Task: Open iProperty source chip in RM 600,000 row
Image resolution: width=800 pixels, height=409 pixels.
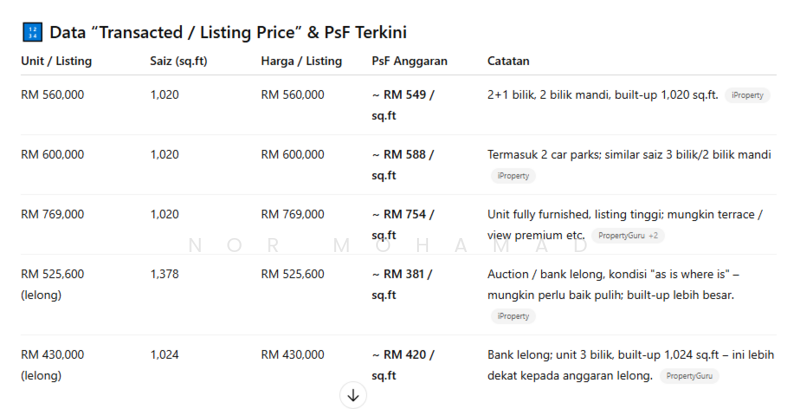Action: pos(513,176)
